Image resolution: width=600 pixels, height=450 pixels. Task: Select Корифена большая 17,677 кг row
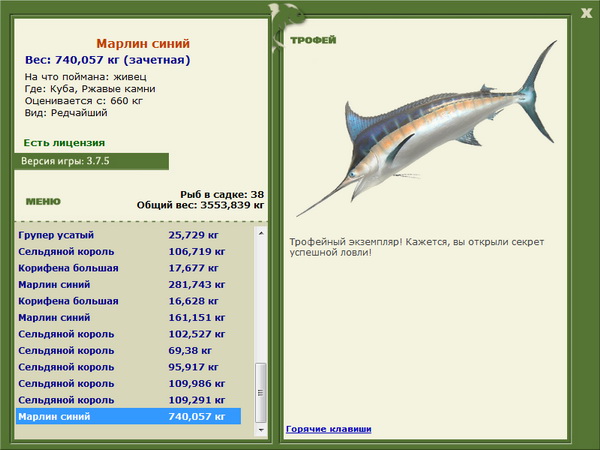point(129,268)
